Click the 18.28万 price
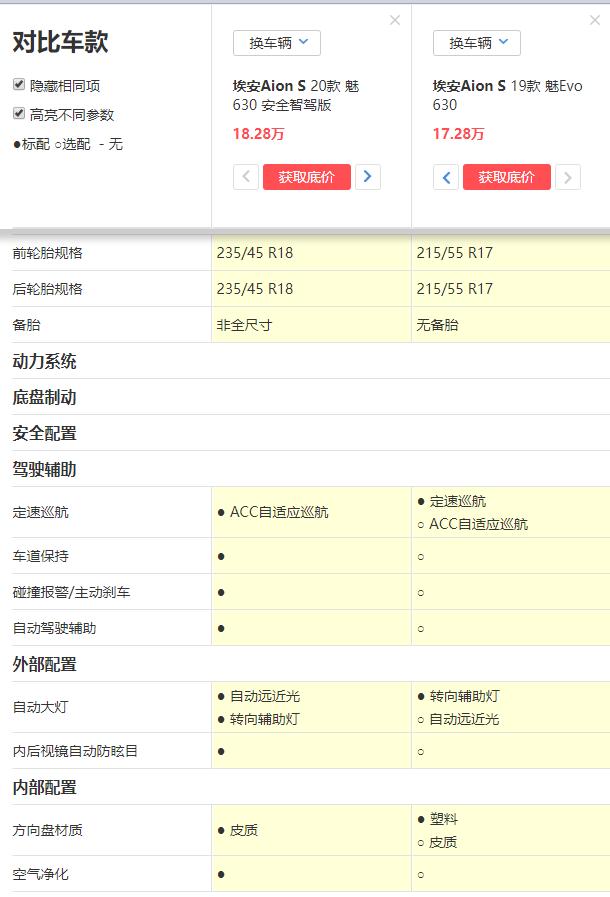610x897 pixels. click(258, 134)
